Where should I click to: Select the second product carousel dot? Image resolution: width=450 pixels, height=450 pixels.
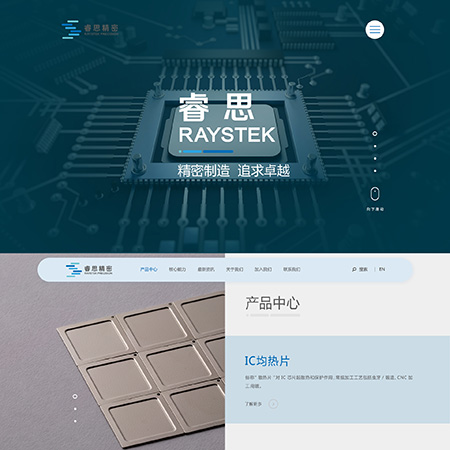point(75,409)
